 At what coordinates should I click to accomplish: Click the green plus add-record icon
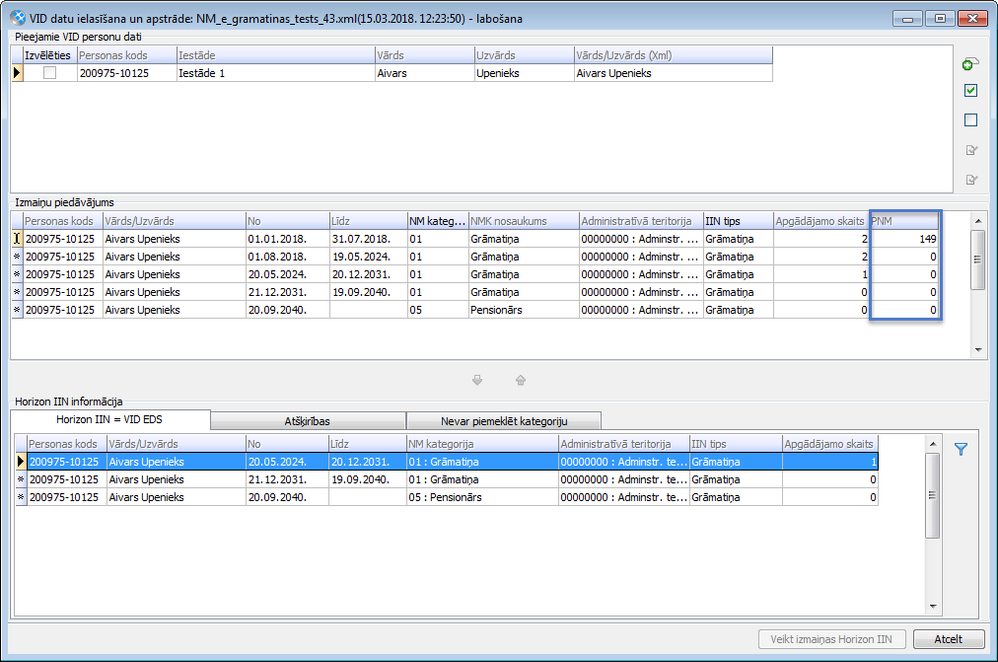(x=970, y=64)
